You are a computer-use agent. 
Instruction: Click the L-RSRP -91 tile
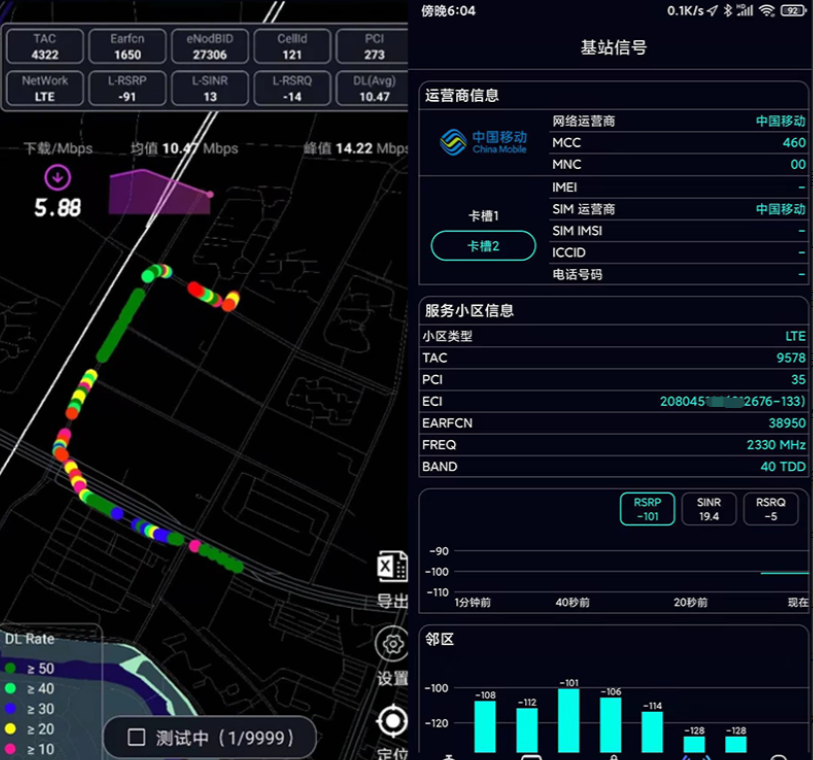click(128, 89)
